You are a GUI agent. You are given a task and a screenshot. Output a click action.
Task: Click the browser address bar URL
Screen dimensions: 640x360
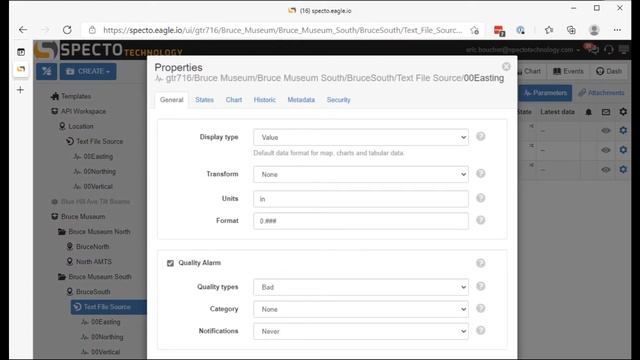[282, 30]
